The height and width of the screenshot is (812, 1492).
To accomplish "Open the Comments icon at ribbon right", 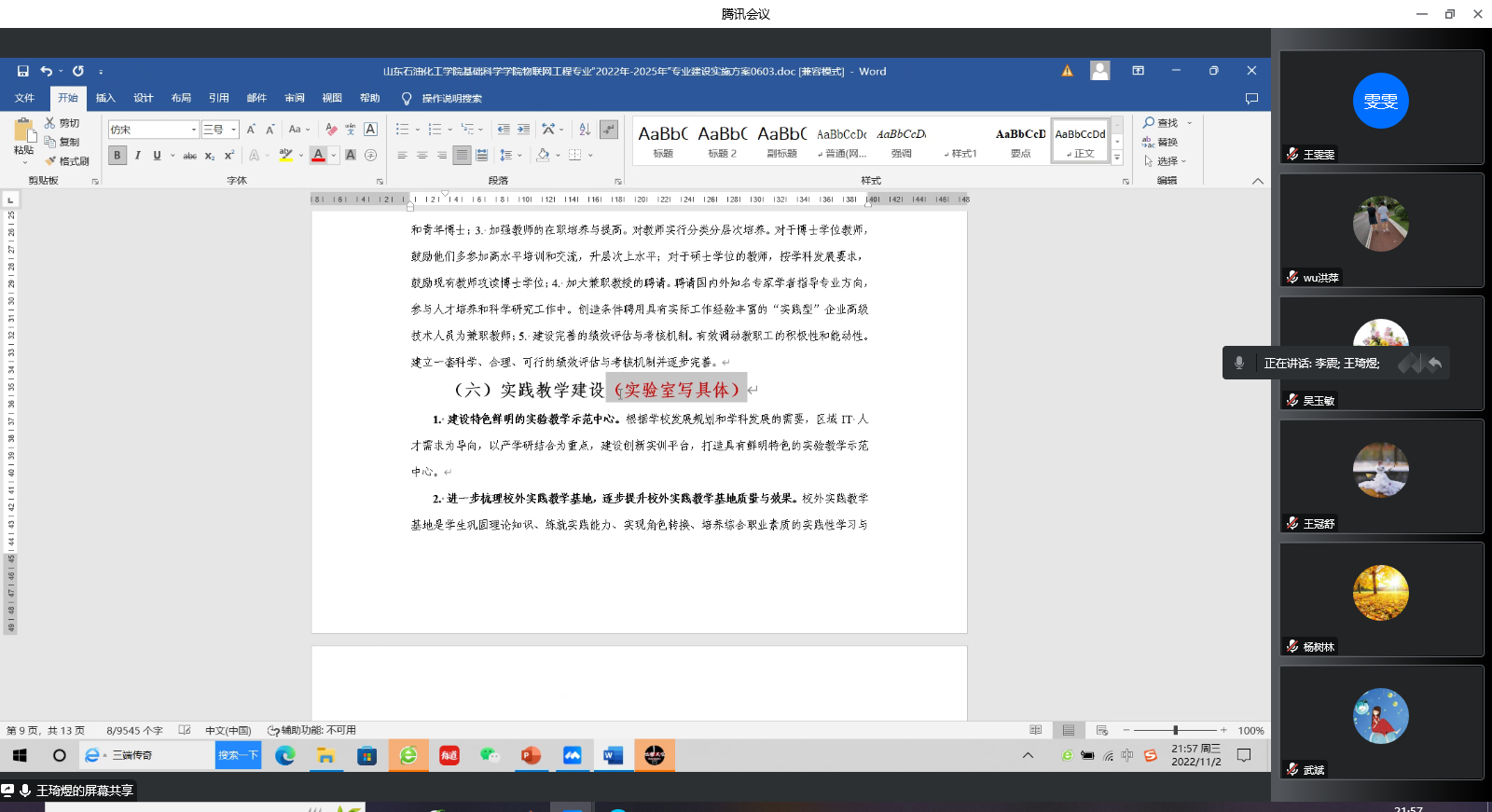I will (x=1251, y=98).
